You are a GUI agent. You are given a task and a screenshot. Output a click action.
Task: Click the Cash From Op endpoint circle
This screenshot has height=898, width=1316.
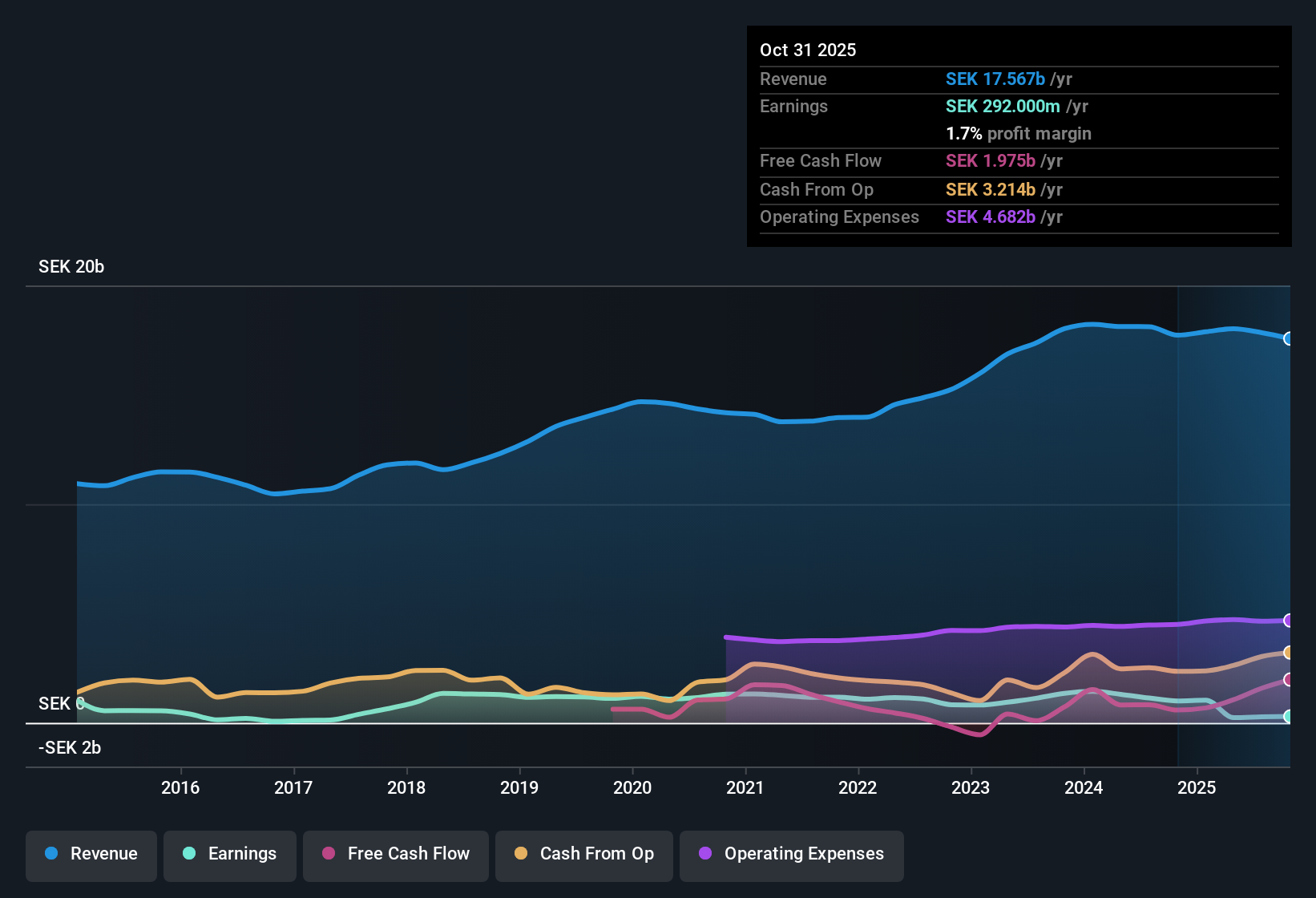click(x=1288, y=652)
